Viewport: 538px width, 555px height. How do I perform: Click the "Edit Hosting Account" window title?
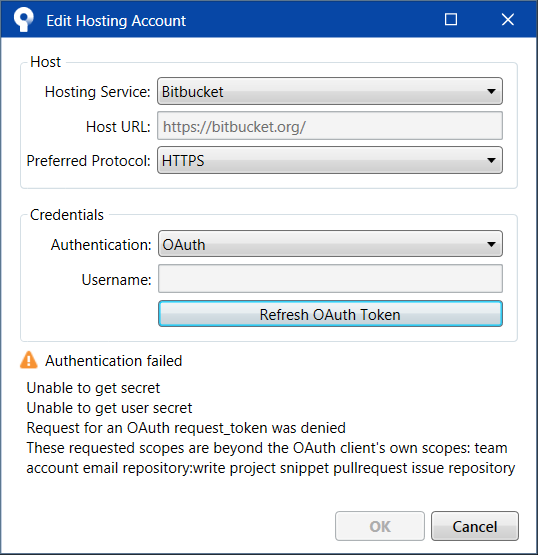tap(116, 21)
